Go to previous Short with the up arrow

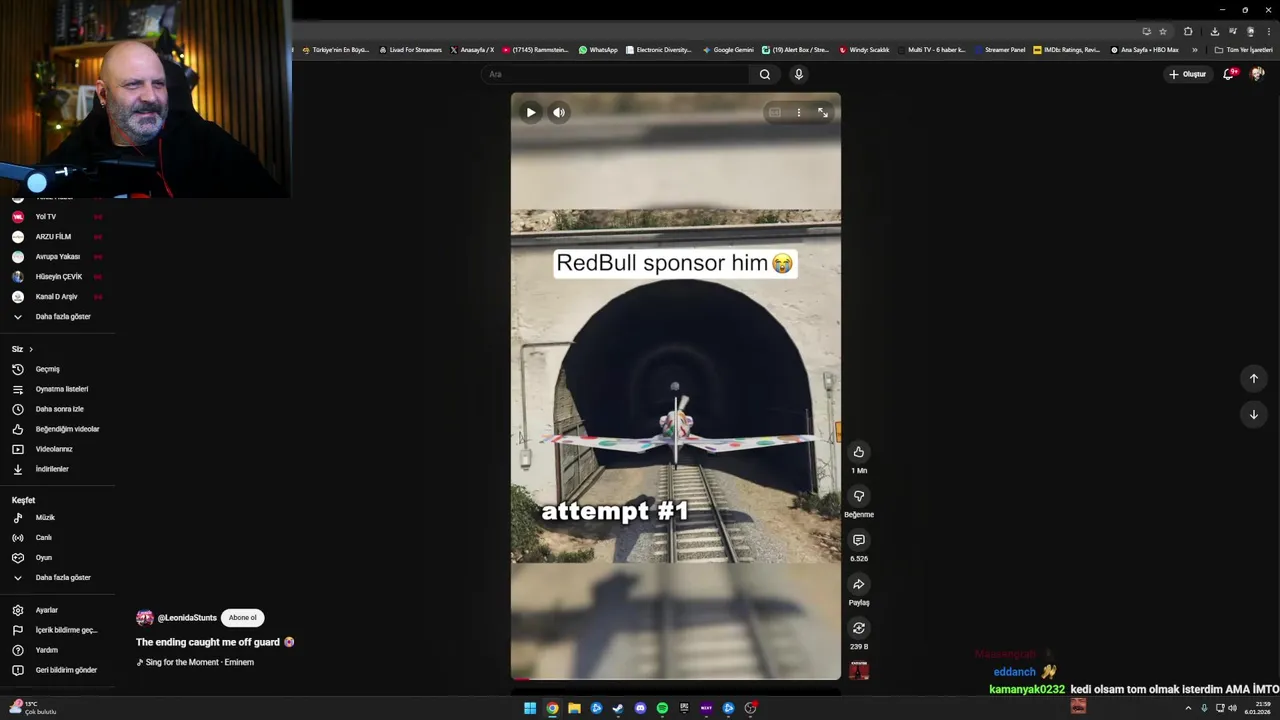[1254, 378]
